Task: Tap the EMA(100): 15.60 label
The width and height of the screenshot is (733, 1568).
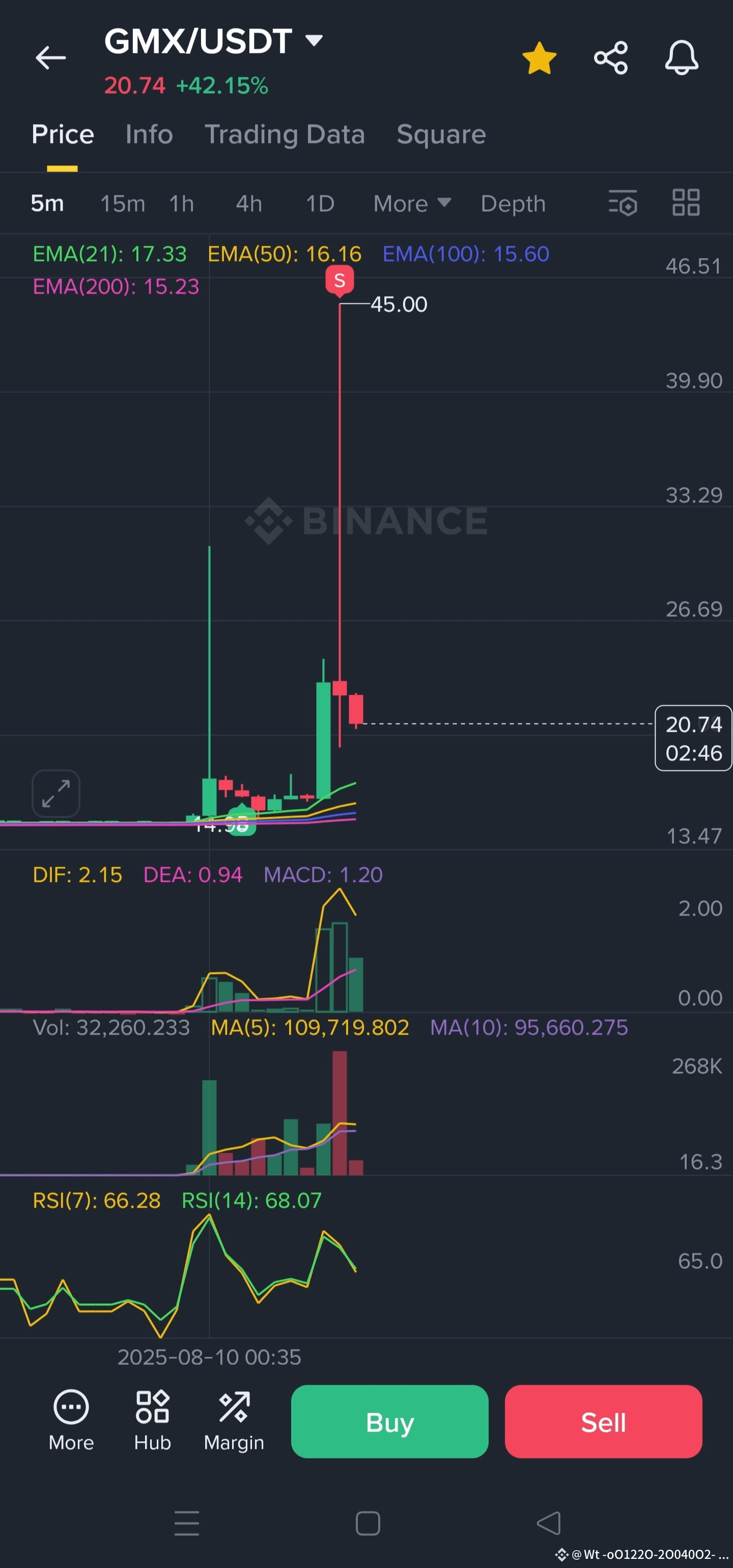Action: point(466,254)
